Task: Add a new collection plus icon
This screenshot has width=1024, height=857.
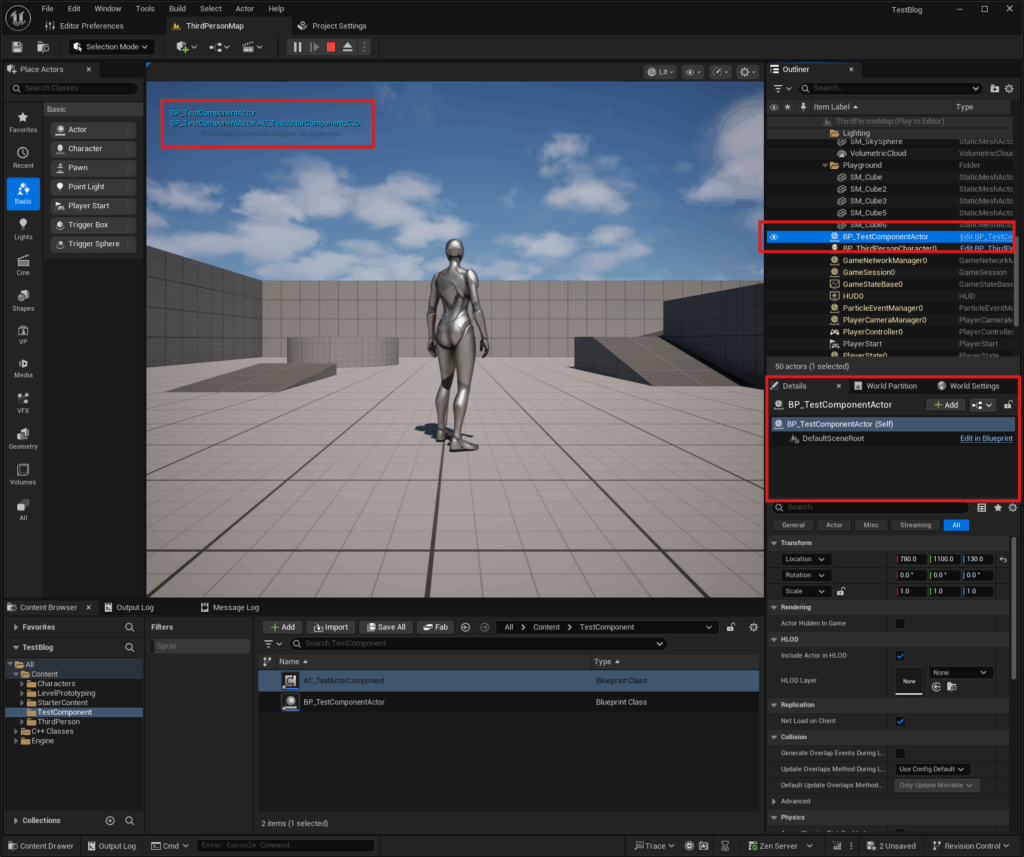Action: [x=110, y=820]
